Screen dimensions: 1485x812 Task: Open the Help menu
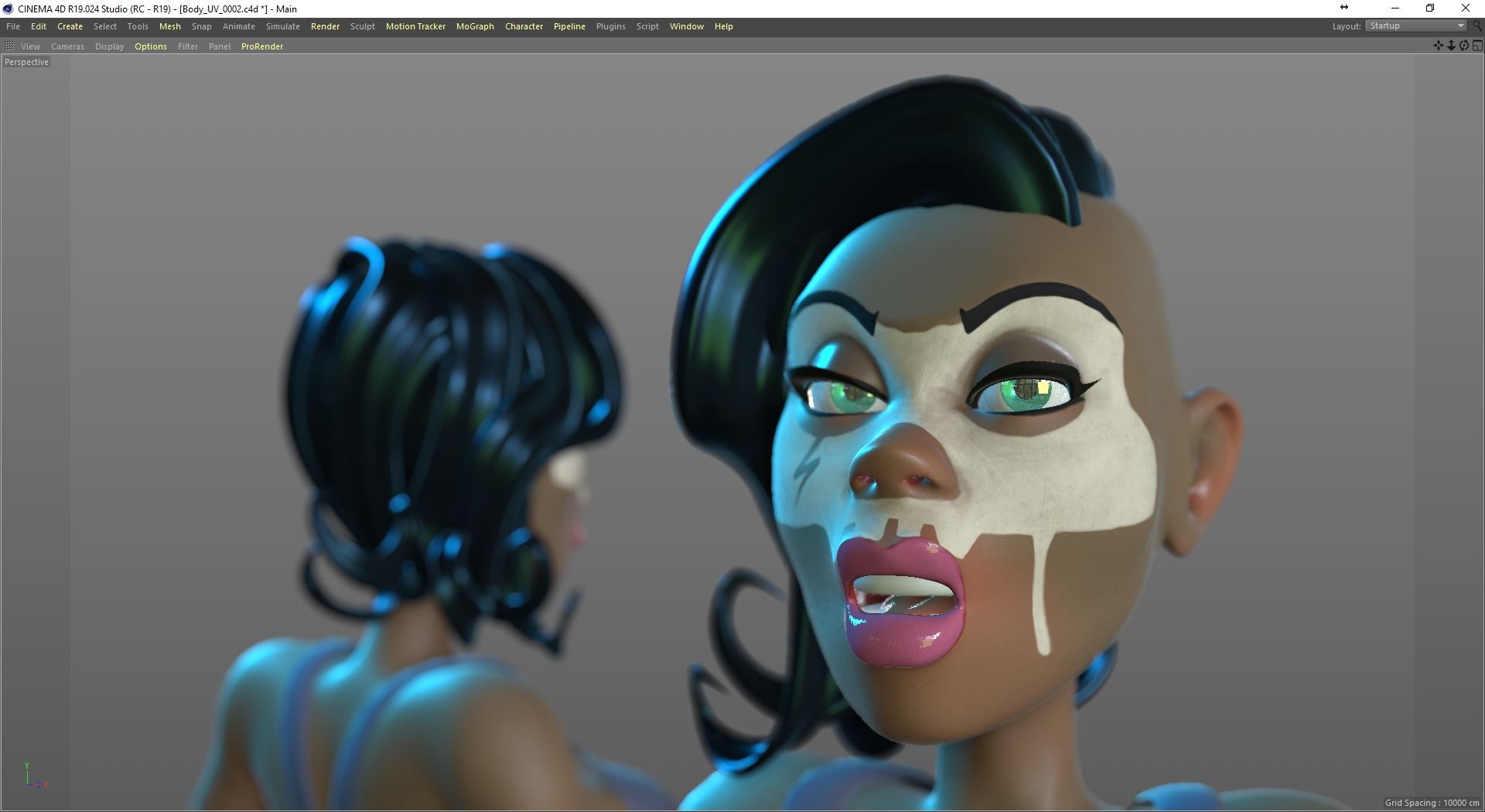(x=724, y=26)
